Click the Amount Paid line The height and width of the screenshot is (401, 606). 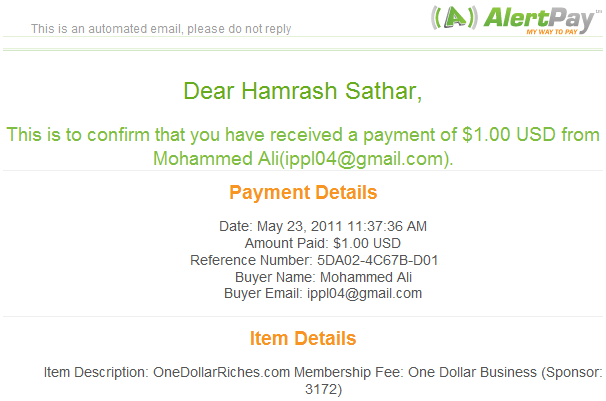click(323, 243)
